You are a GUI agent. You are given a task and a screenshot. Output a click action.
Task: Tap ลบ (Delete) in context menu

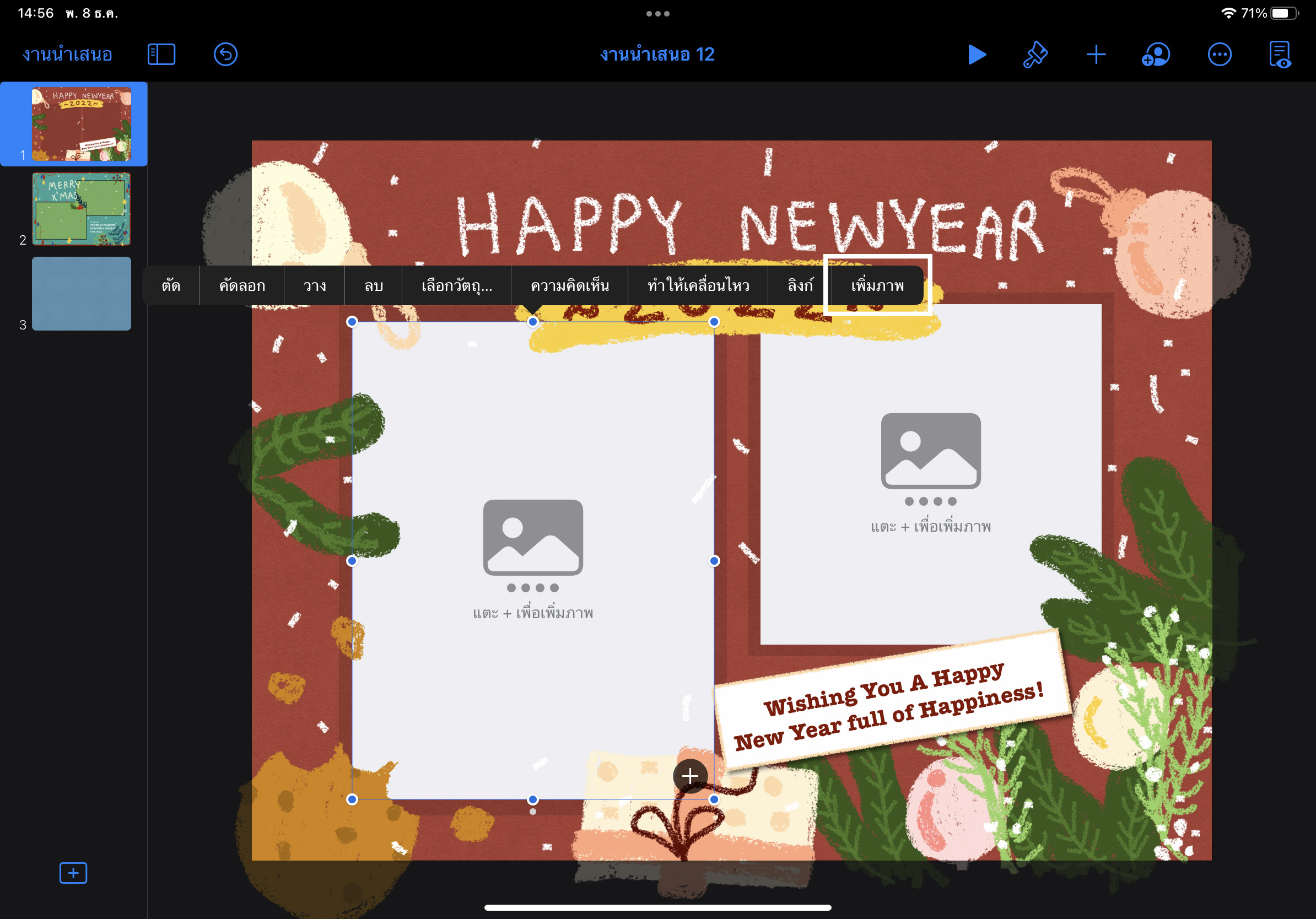[x=374, y=285]
